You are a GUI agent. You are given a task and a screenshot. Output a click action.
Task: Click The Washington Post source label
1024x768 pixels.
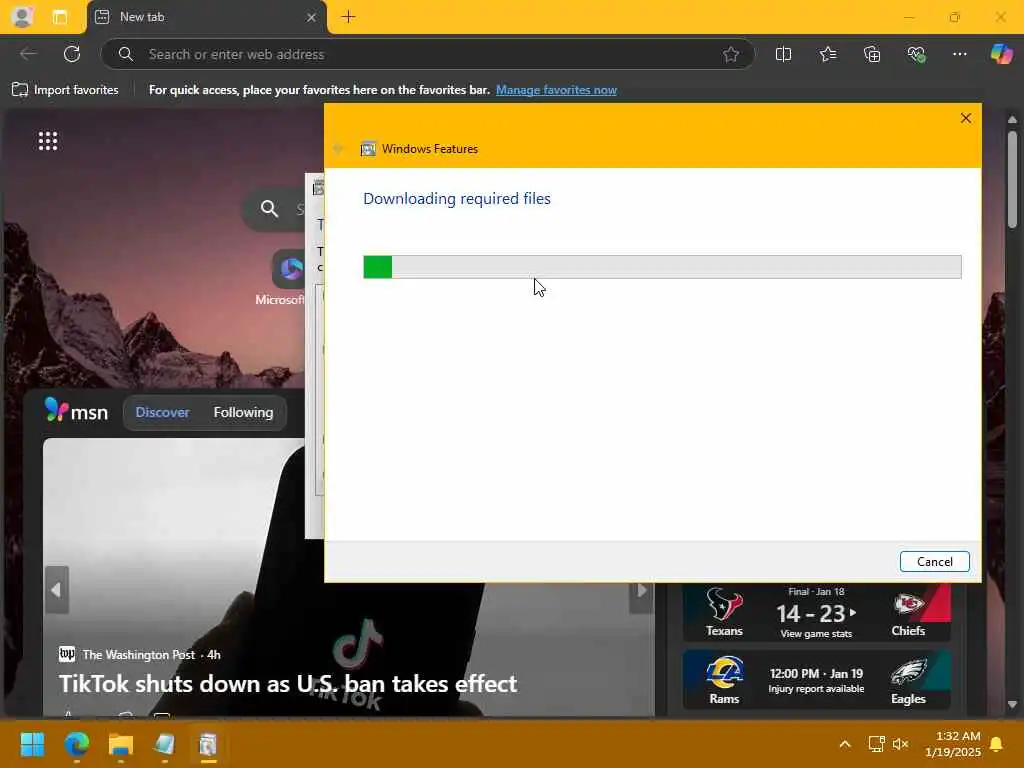(138, 654)
